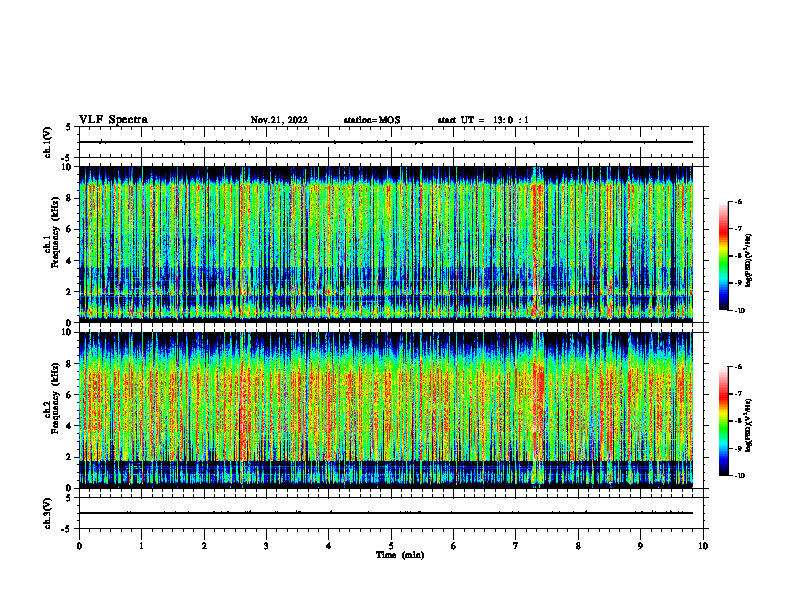
Task: Click the "ch.3(V)" axis label
Action: (48, 513)
